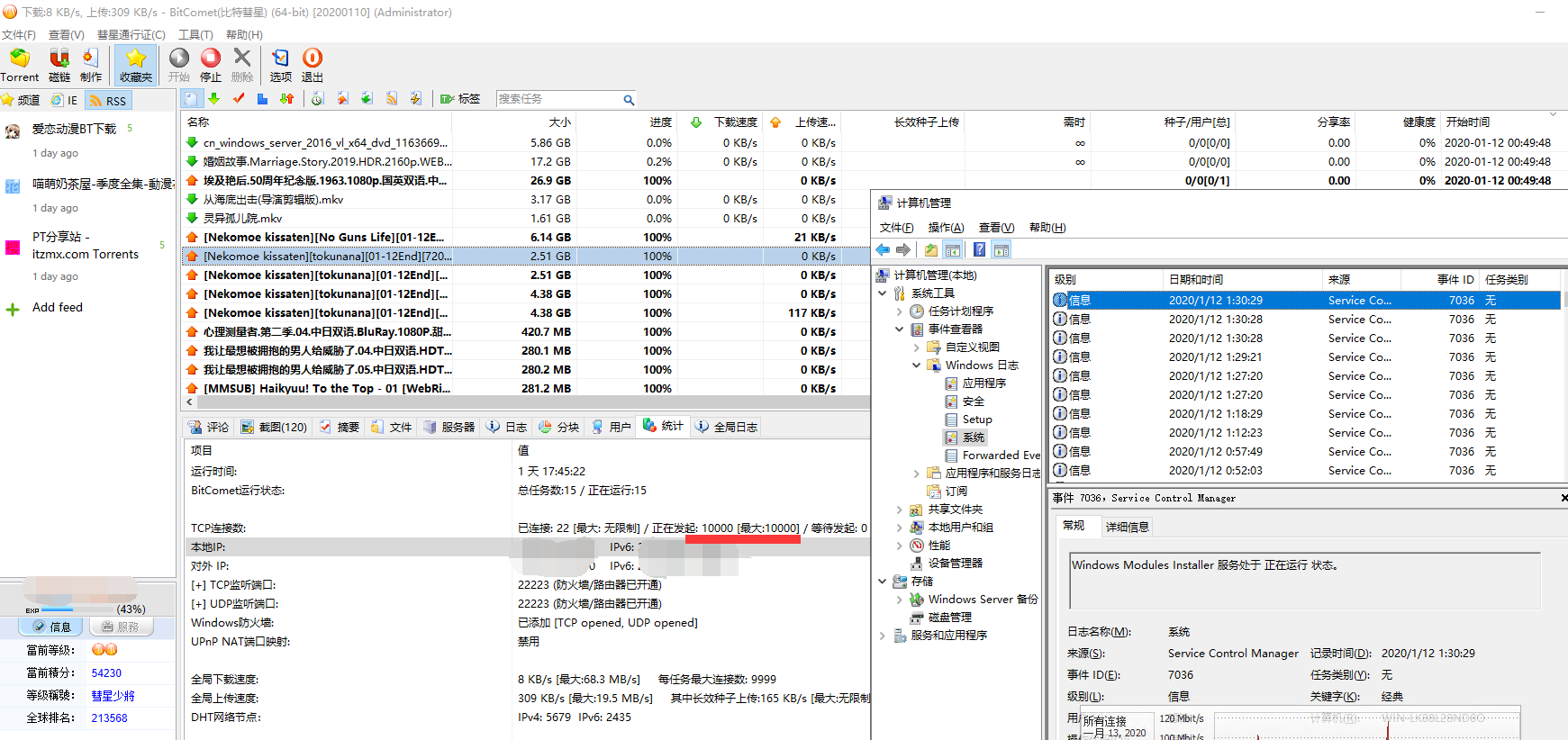The image size is (1568, 740).
Task: Select the Setup log tree item
Action: [976, 420]
